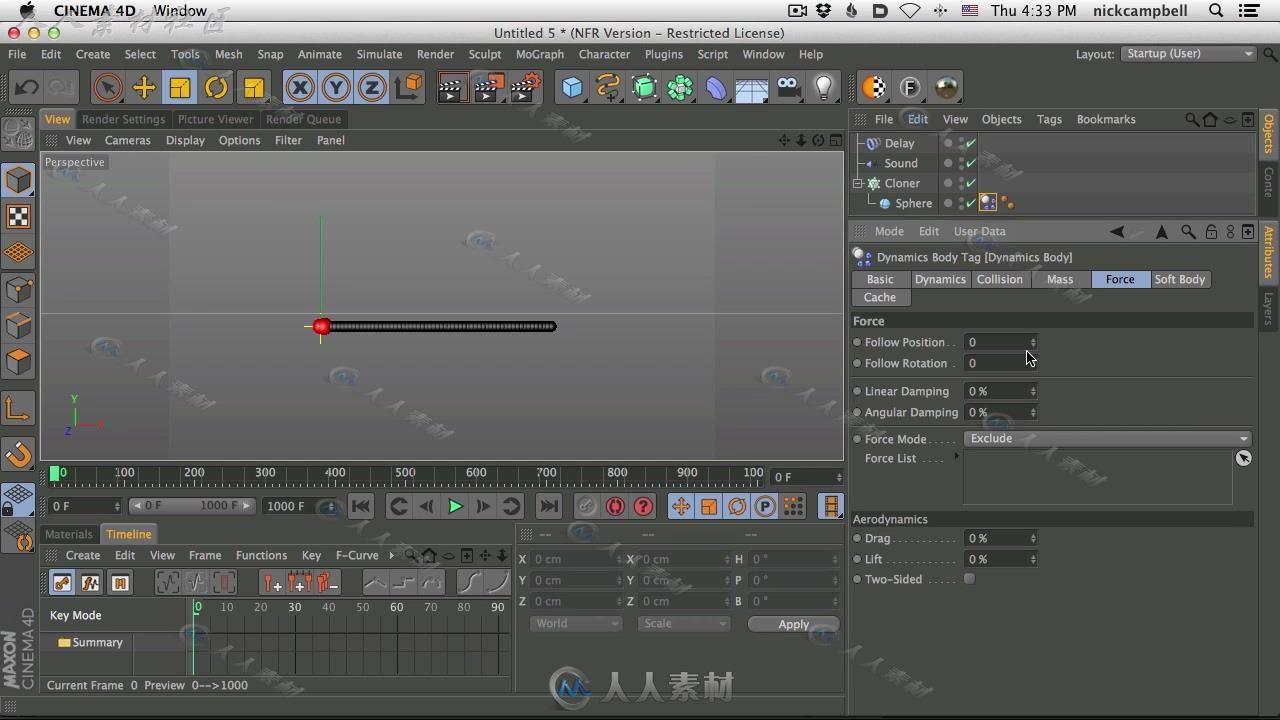Toggle Sound object enable checkmark
Image resolution: width=1280 pixels, height=720 pixels.
tap(970, 163)
